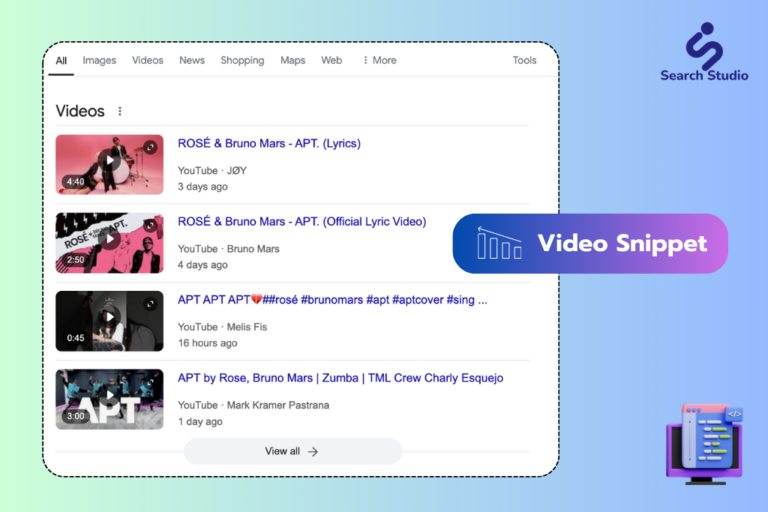Viewport: 768px width, 512px height.
Task: Open the Tools options
Action: 524,60
